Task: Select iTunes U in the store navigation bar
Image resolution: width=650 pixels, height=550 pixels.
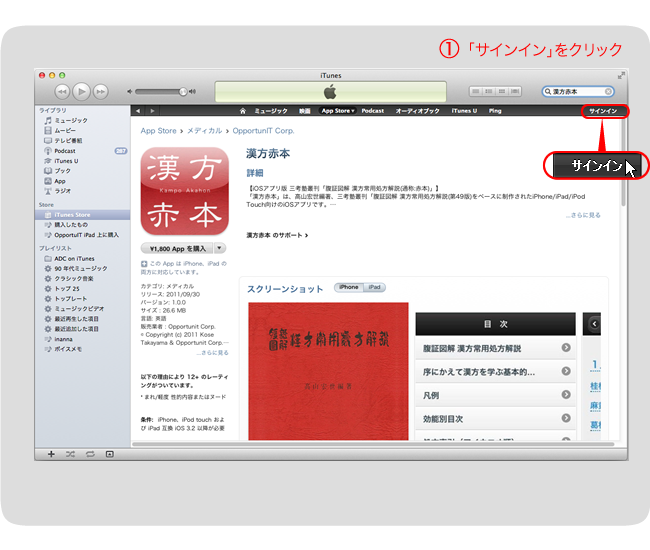Action: click(x=463, y=110)
